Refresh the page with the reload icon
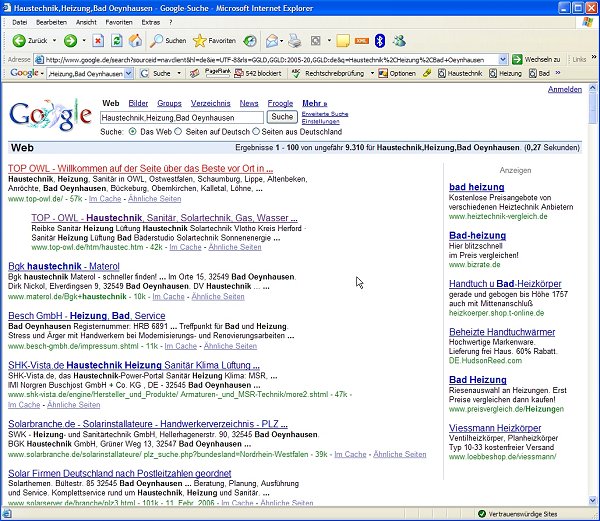 (x=117, y=41)
